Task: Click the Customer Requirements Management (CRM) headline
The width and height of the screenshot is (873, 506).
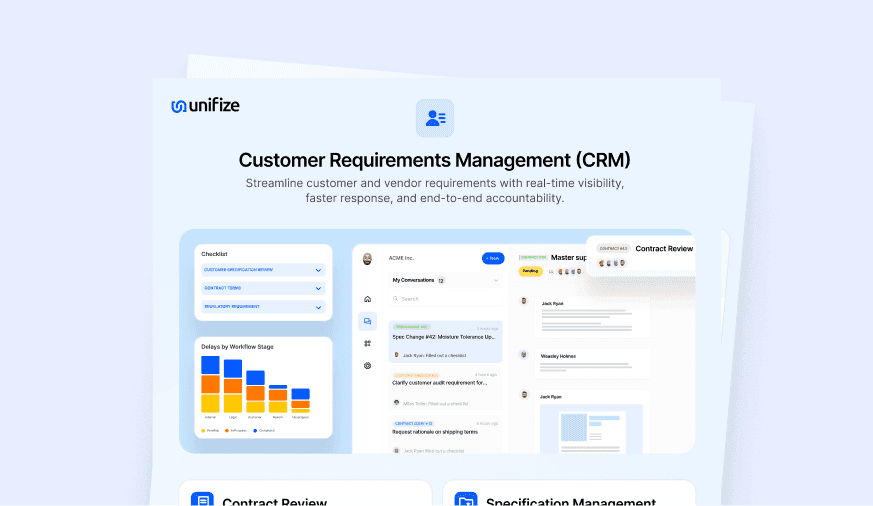Action: (434, 160)
